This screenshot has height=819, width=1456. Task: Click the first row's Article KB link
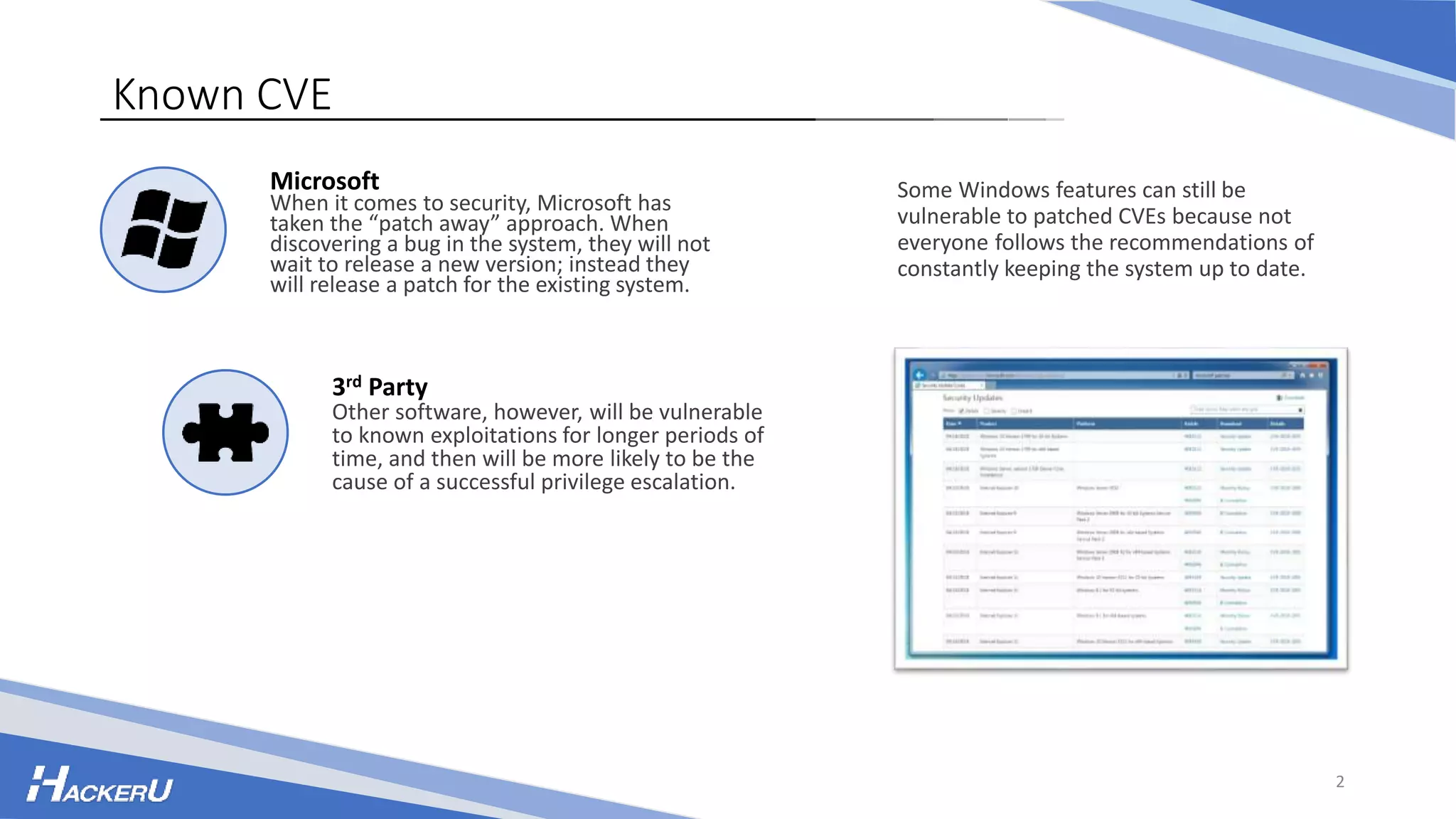[1192, 437]
